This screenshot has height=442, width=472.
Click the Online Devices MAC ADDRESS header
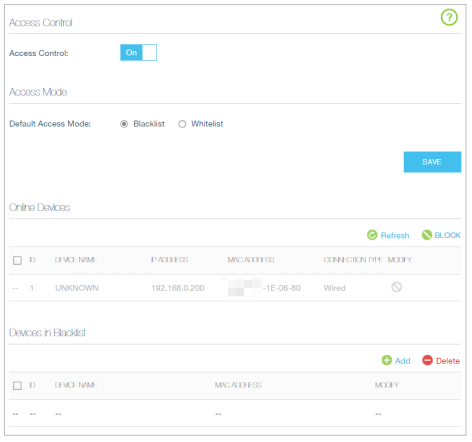click(251, 260)
